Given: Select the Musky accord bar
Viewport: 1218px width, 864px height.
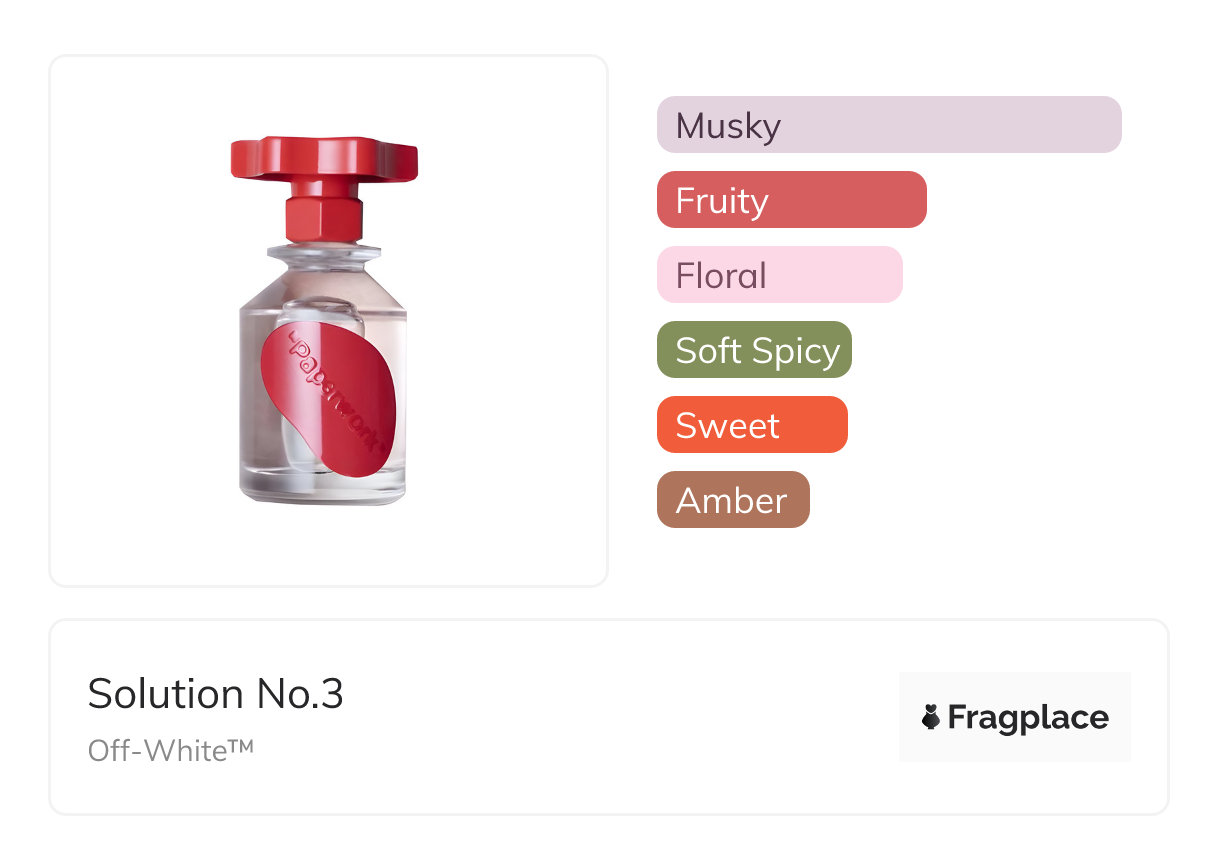Looking at the screenshot, I should 889,125.
